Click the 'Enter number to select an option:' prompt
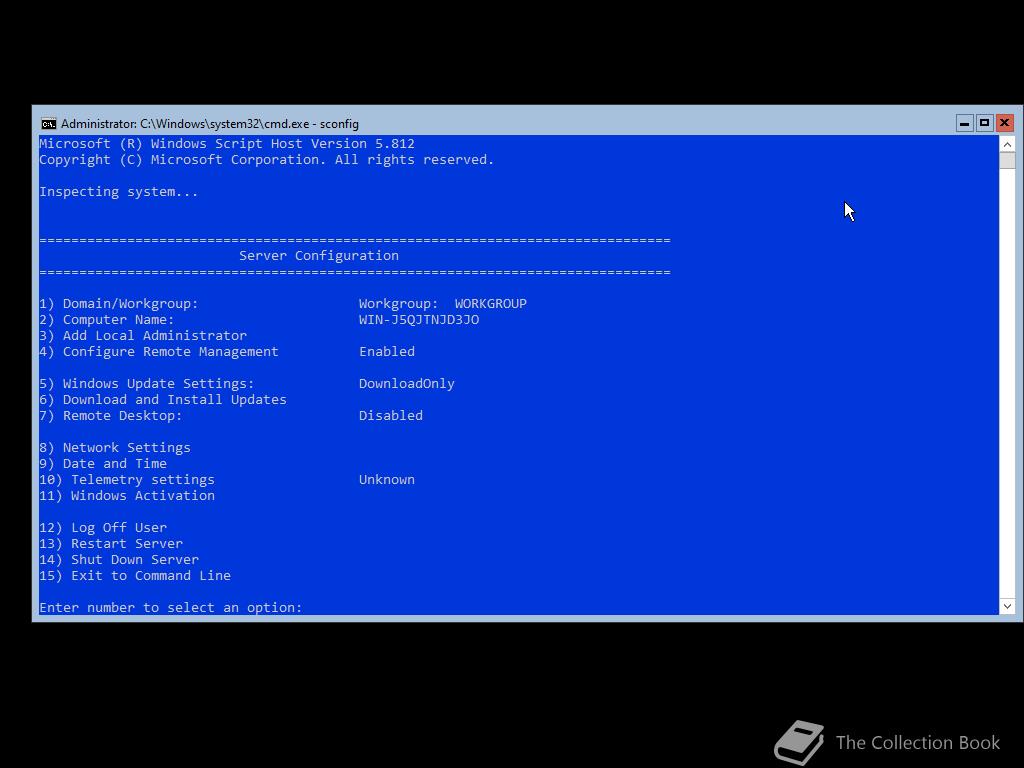Image resolution: width=1024 pixels, height=768 pixels. (x=170, y=608)
